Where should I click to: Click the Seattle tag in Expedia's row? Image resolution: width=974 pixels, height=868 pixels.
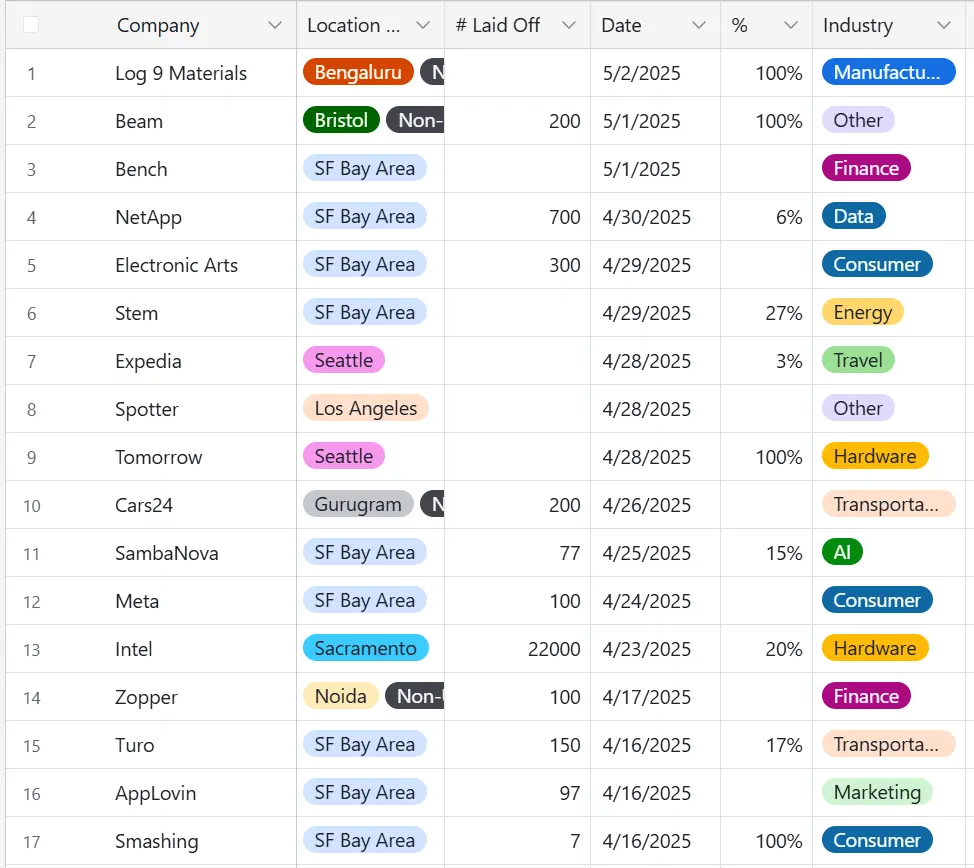[x=343, y=360]
